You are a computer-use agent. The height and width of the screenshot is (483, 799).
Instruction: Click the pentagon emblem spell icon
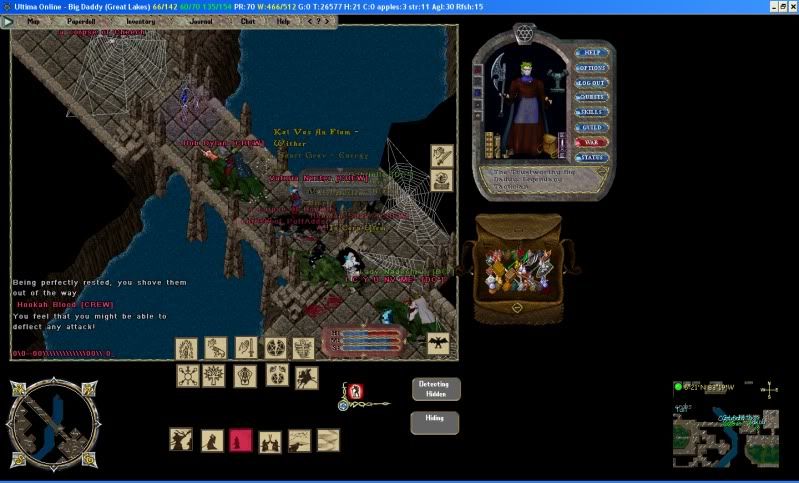(x=245, y=376)
